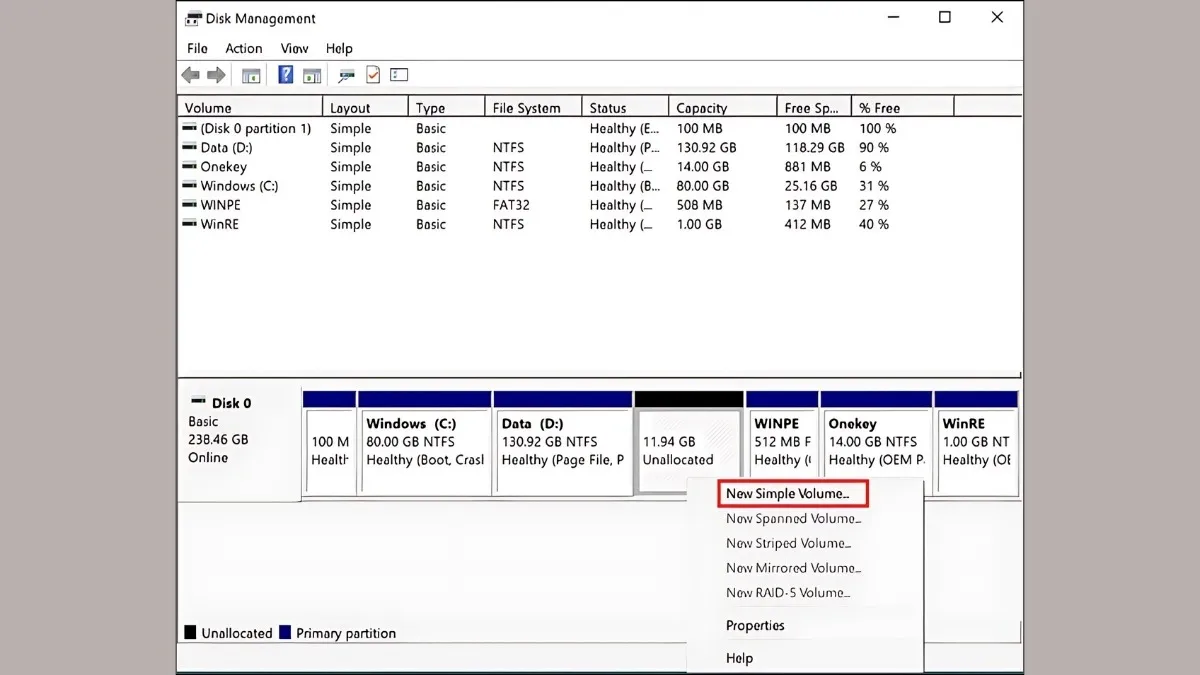This screenshot has height=675, width=1200.
Task: Click the Back navigation arrow in the toolbar
Action: coord(191,75)
